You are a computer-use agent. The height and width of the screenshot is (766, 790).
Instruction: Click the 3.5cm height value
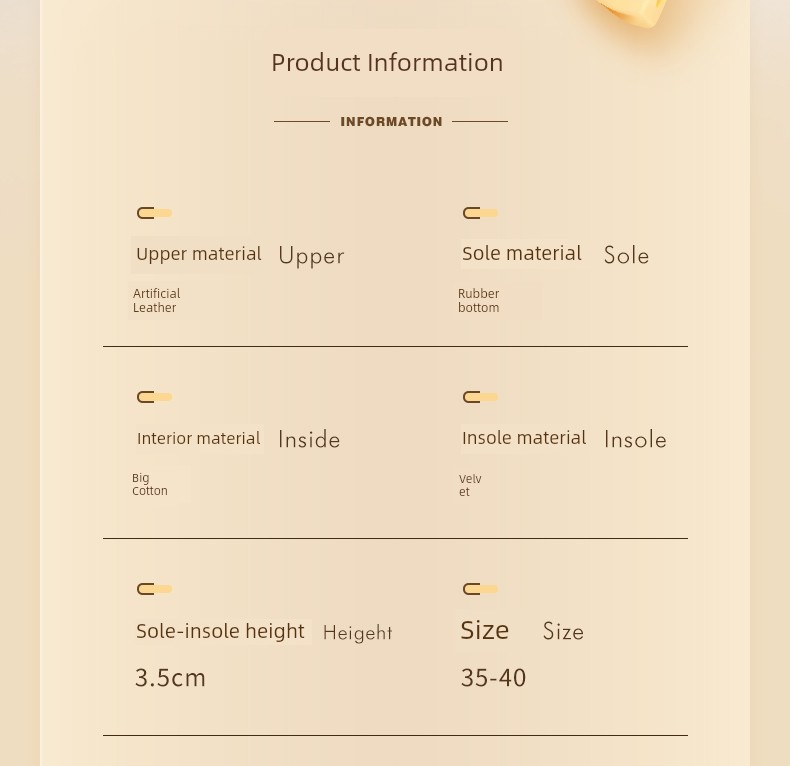170,678
